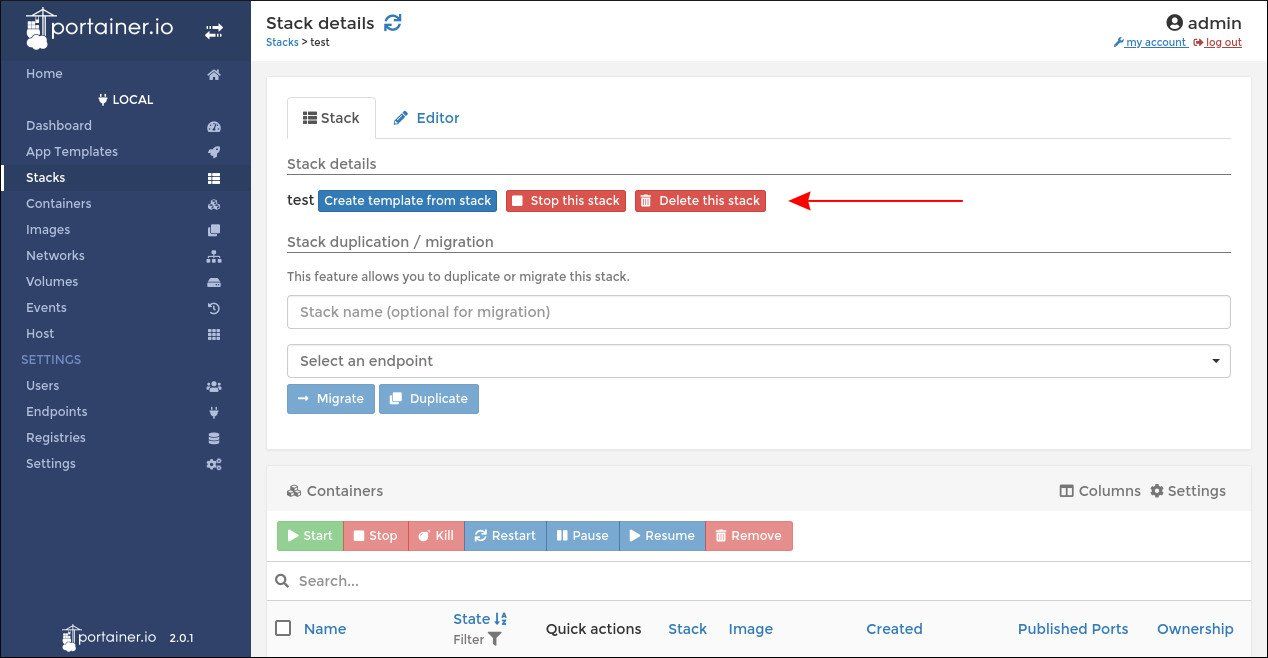Open Volumes using the sidebar icon
The image size is (1268, 658).
pos(214,281)
